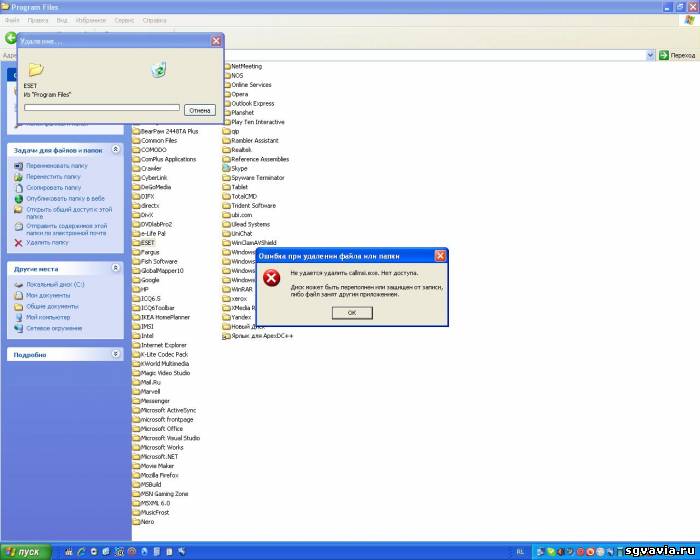
Task: Click the deletion progress bar
Action: 102,108
